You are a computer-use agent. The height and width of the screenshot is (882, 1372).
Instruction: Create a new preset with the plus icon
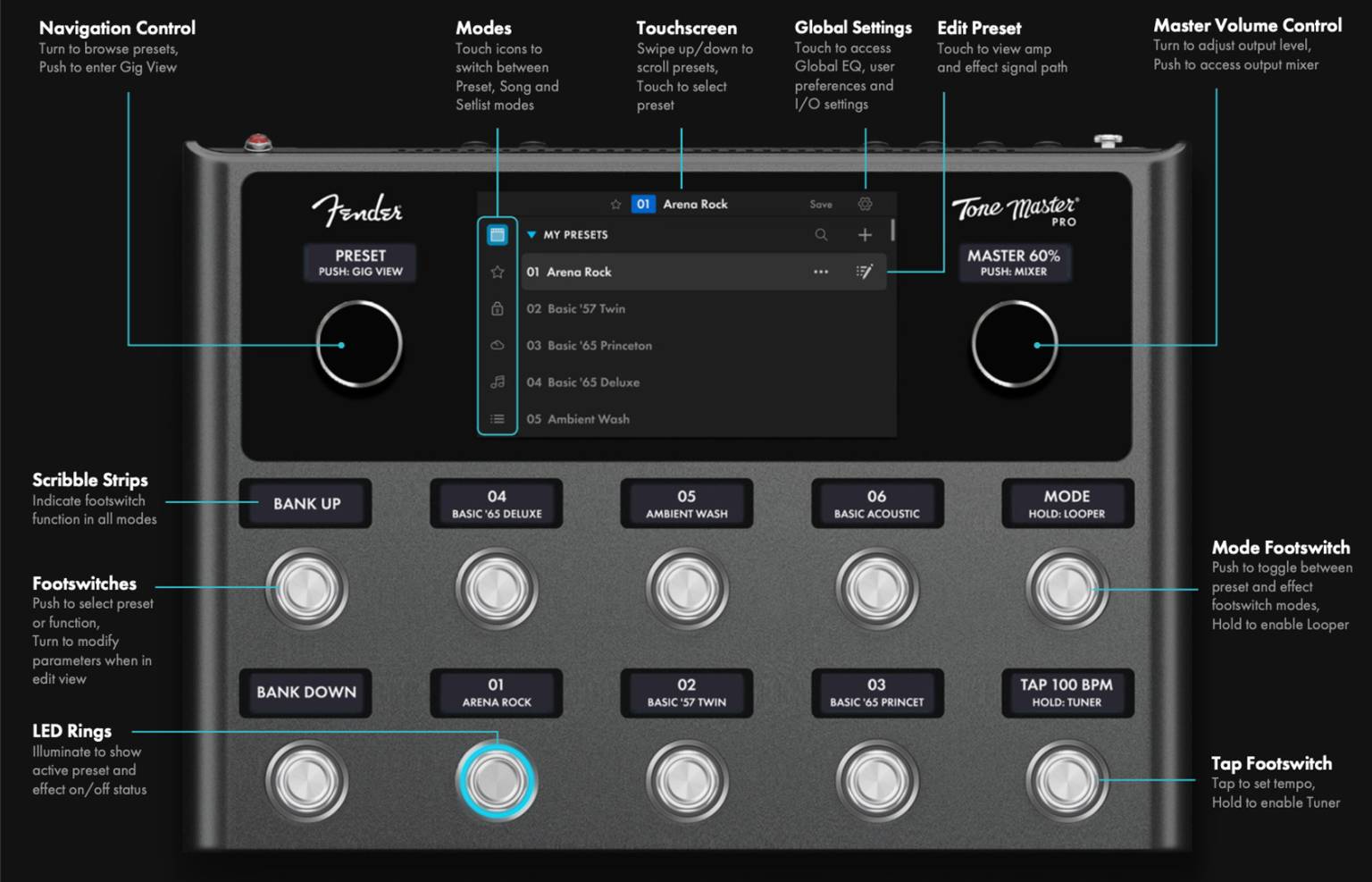[x=865, y=234]
